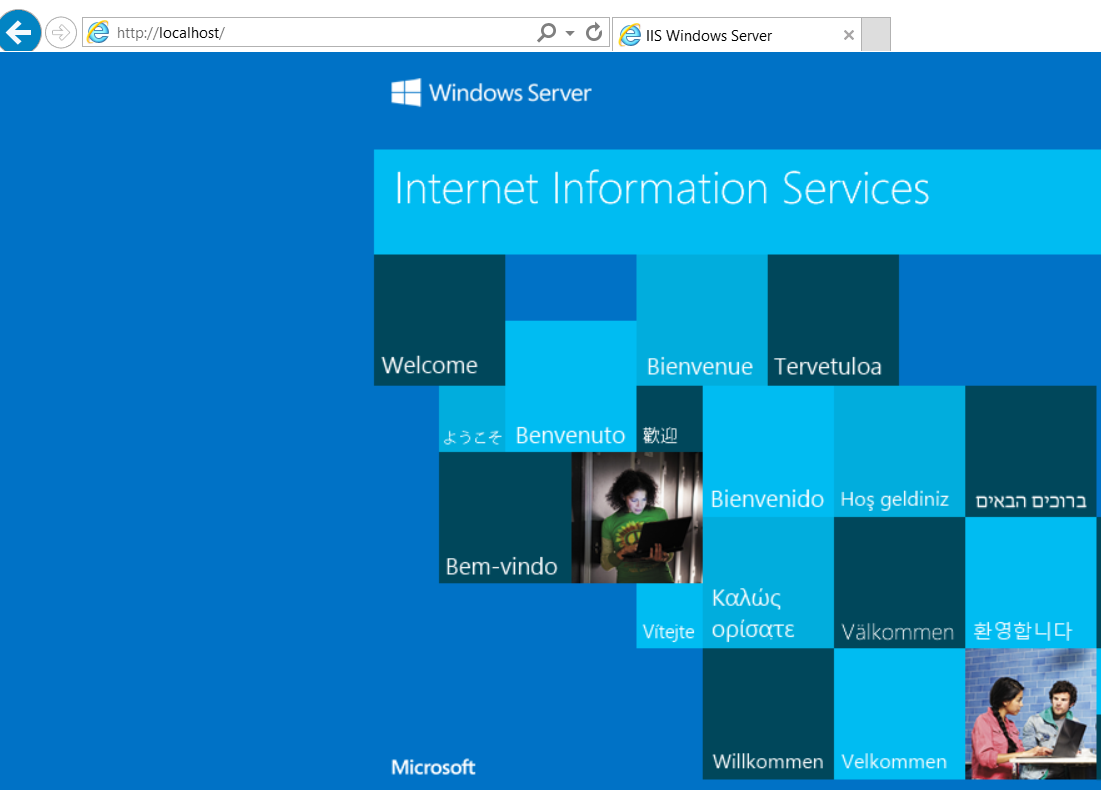
Task: Click the Bienvenido tile
Action: [x=768, y=452]
